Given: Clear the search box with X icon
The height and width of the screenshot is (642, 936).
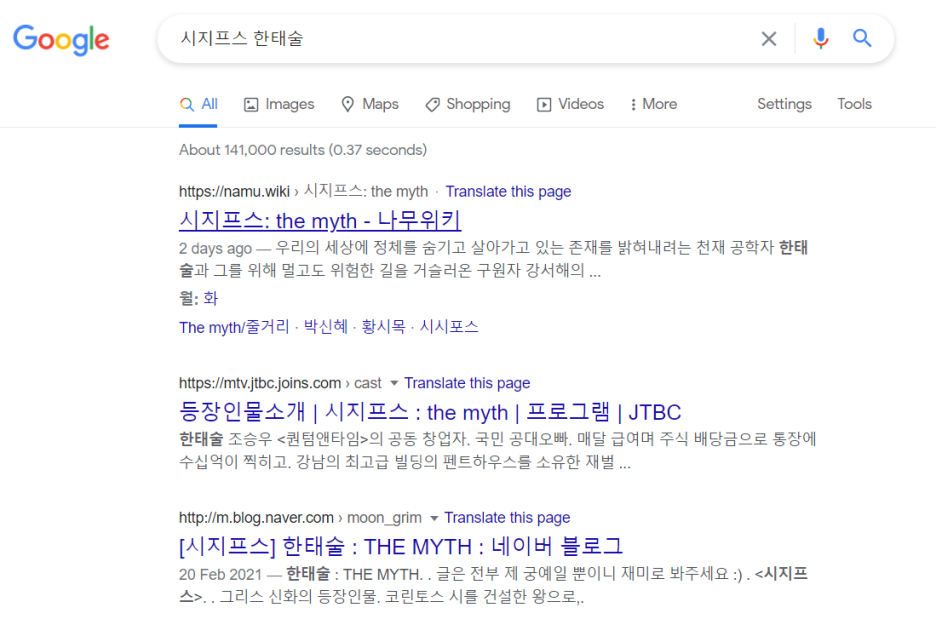Looking at the screenshot, I should coord(769,39).
